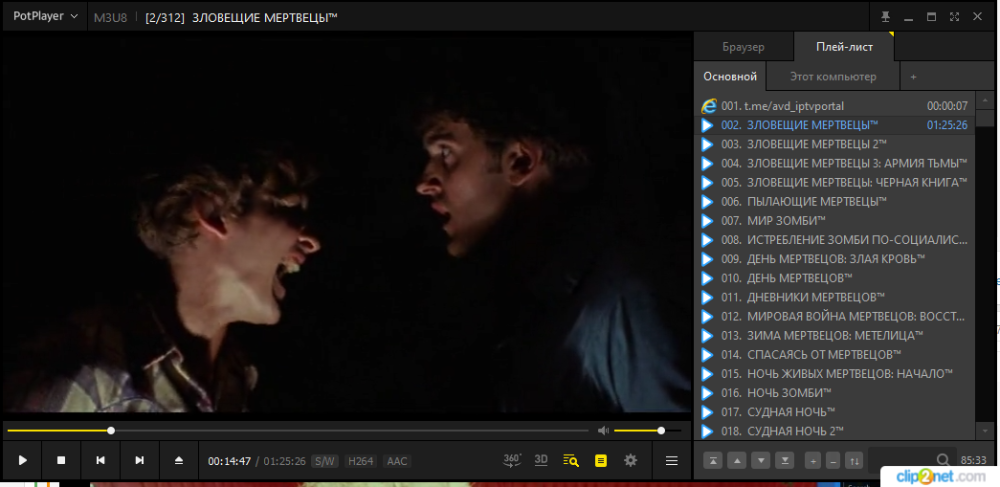Click the M3U8 format label in title bar
1000x487 pixels.
point(110,18)
